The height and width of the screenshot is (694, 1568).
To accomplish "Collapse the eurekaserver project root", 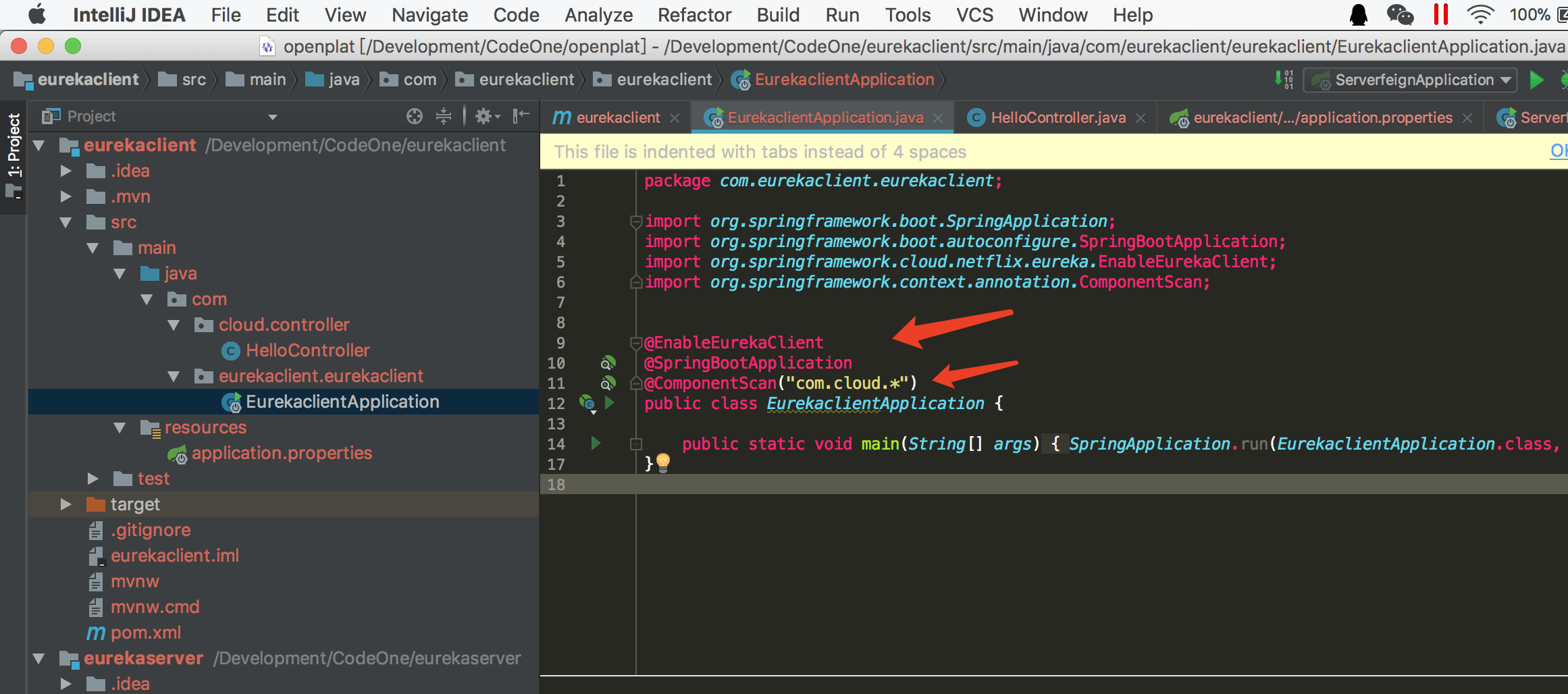I will click(x=38, y=658).
